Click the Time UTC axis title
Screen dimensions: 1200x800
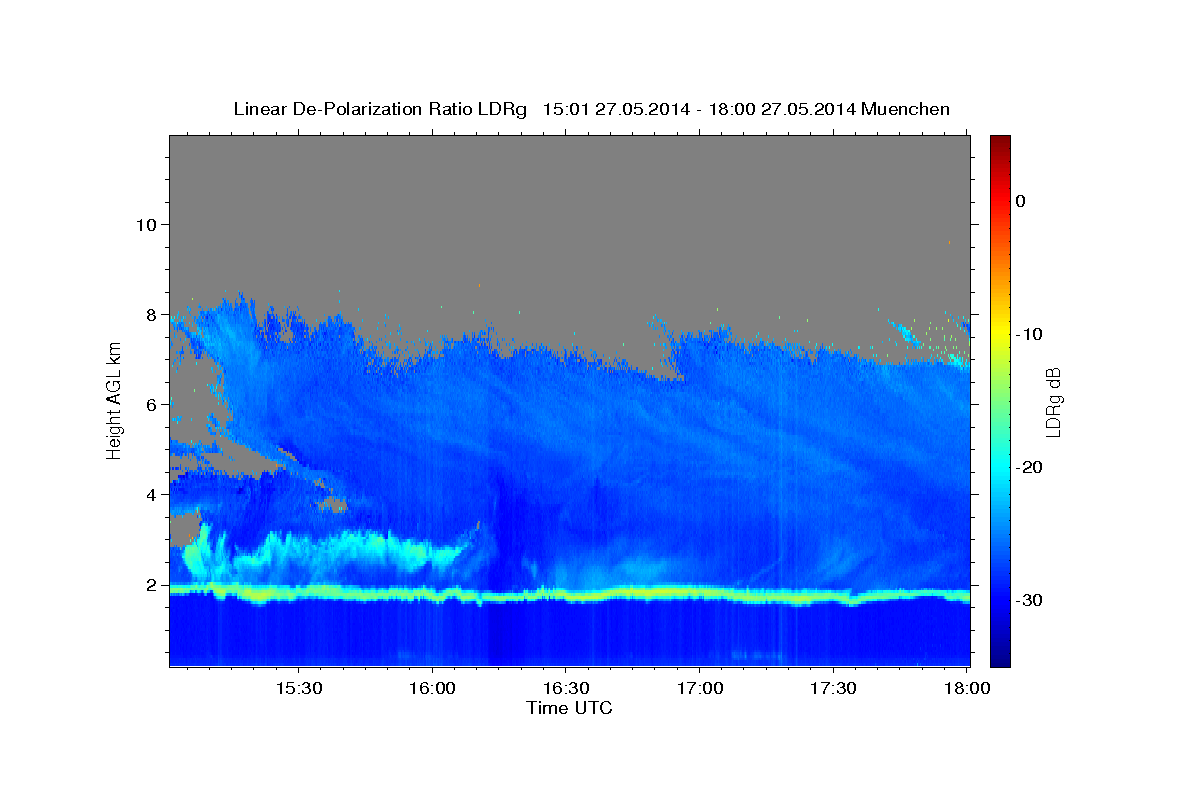pyautogui.click(x=569, y=708)
